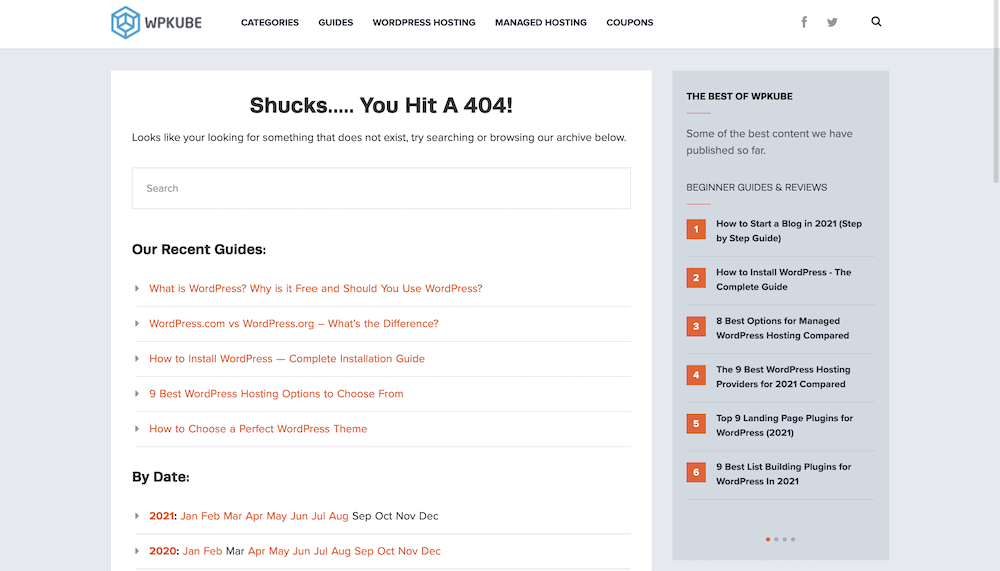
Task: Open the 2021 archive link
Action: [161, 515]
